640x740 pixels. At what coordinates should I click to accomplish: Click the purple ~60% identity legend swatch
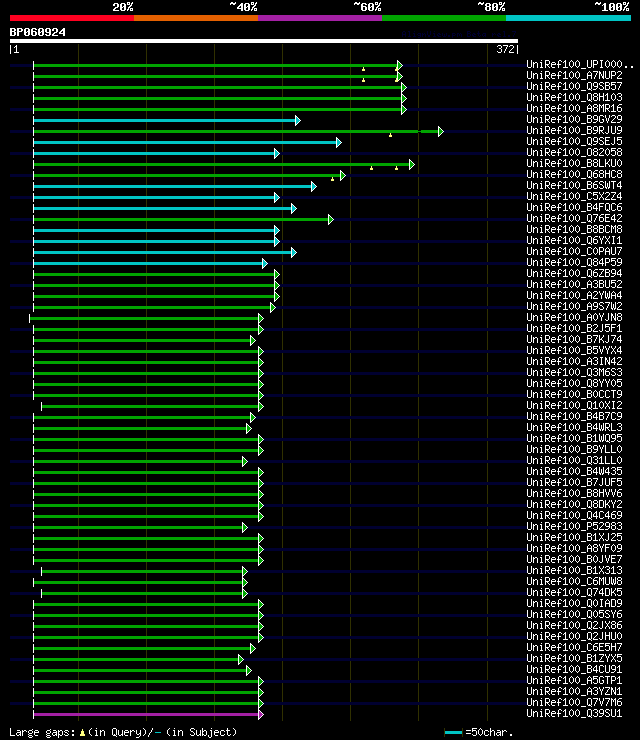click(320, 18)
